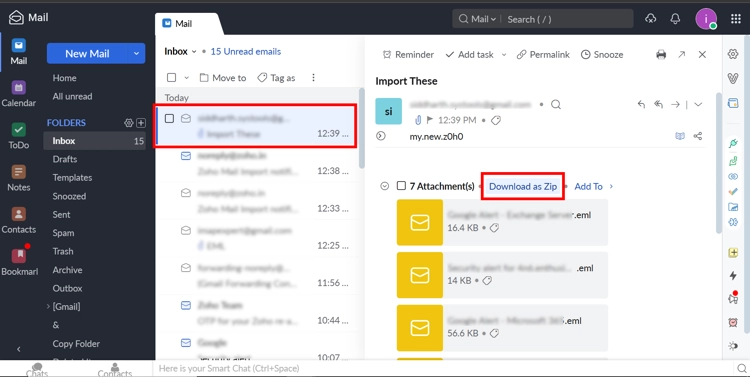Open the Bookmarks module
The width and height of the screenshot is (750, 377).
point(19,262)
